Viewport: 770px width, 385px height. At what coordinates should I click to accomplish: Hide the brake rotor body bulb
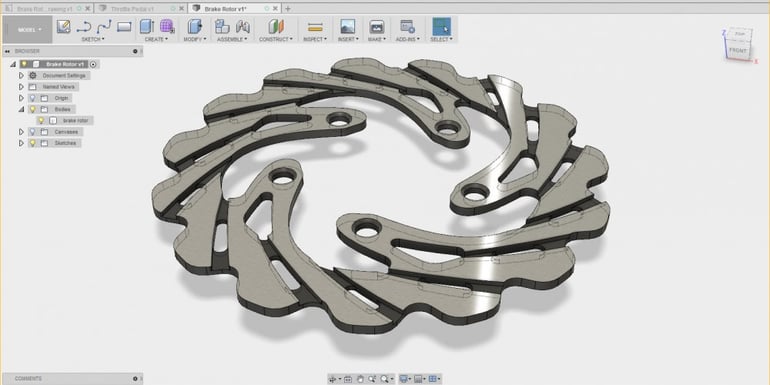42,121
